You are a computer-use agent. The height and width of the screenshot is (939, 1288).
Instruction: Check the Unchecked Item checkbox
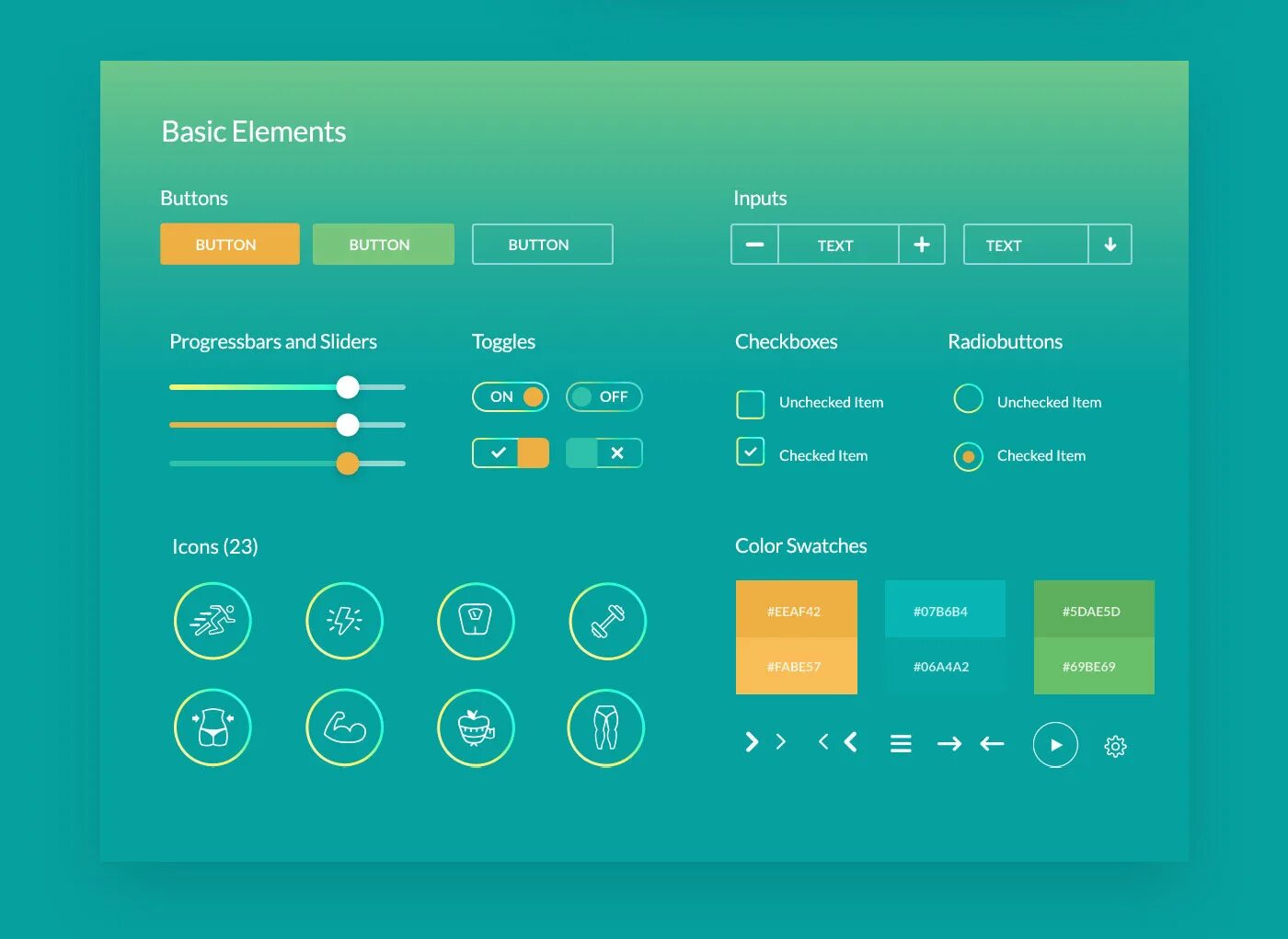coord(751,404)
